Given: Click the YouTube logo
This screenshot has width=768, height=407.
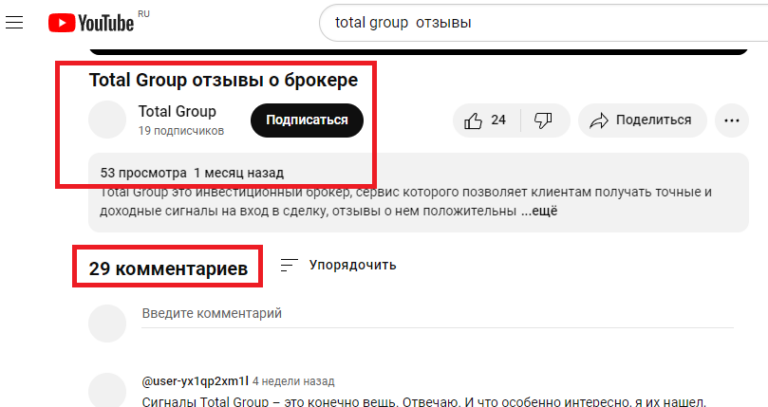Looking at the screenshot, I should [x=92, y=23].
